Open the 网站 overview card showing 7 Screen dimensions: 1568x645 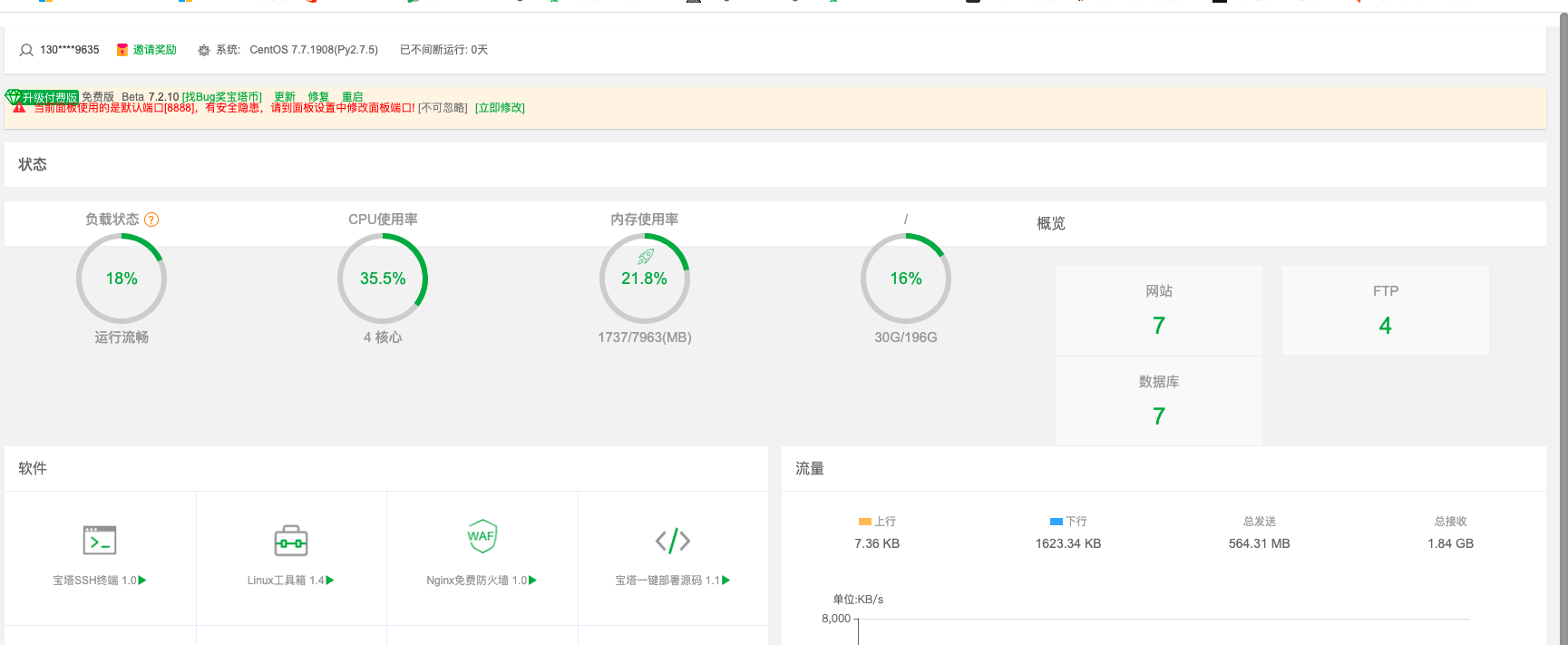(x=1159, y=310)
